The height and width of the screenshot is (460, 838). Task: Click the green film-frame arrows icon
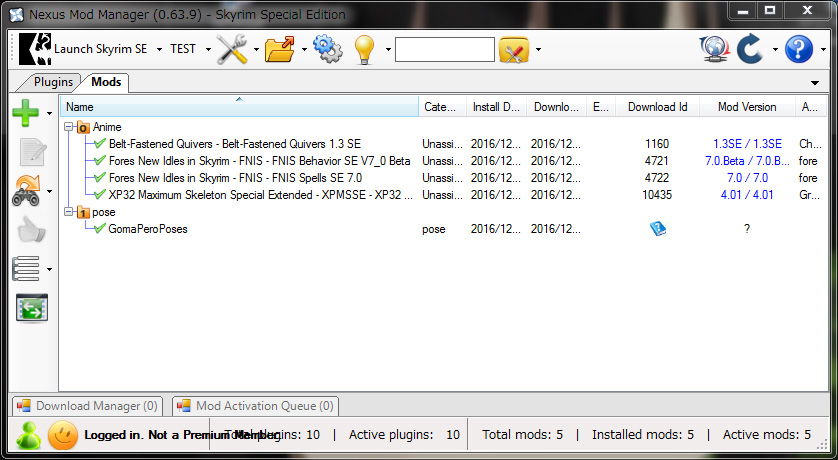pos(32,308)
